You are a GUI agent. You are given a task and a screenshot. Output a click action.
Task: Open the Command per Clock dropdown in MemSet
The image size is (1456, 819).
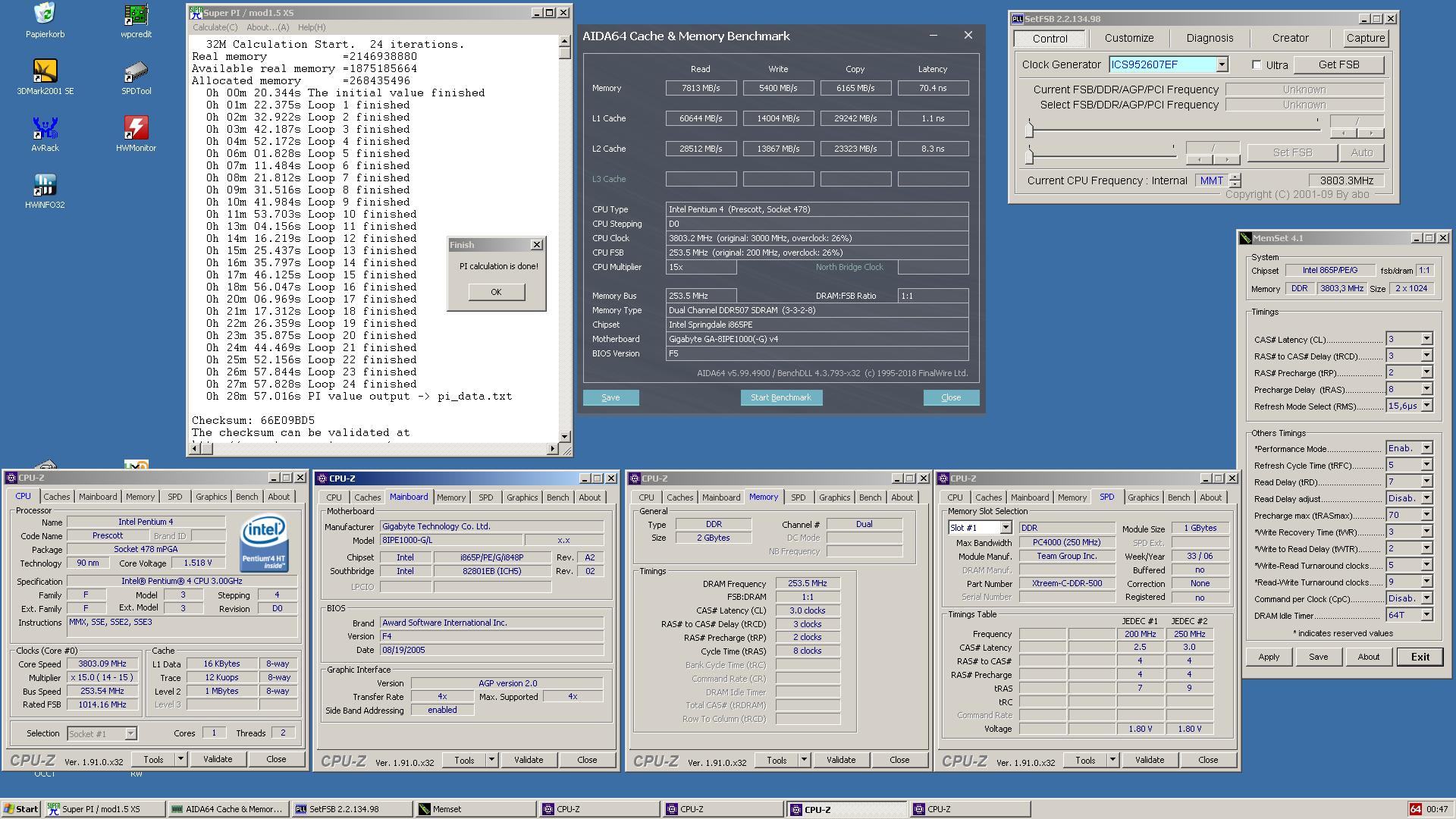click(x=1426, y=598)
